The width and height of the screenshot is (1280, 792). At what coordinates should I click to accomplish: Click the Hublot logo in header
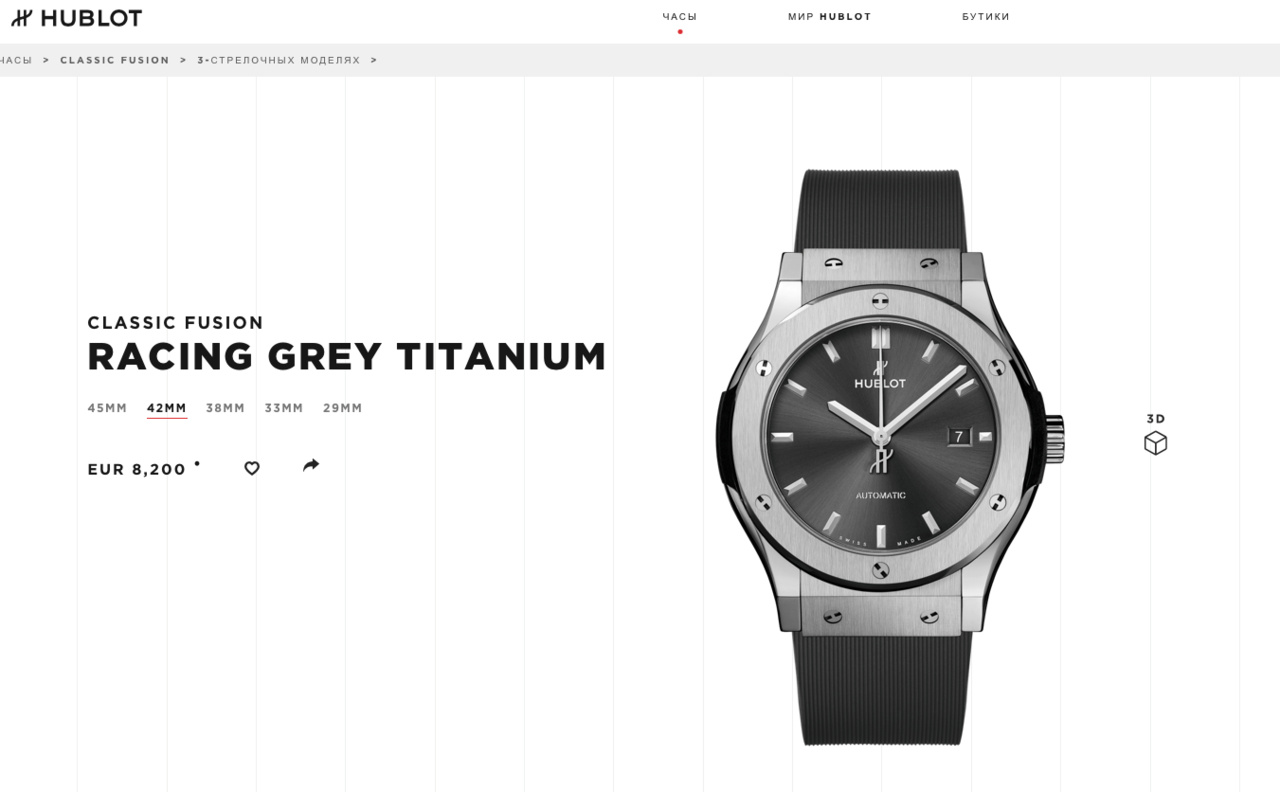click(77, 18)
